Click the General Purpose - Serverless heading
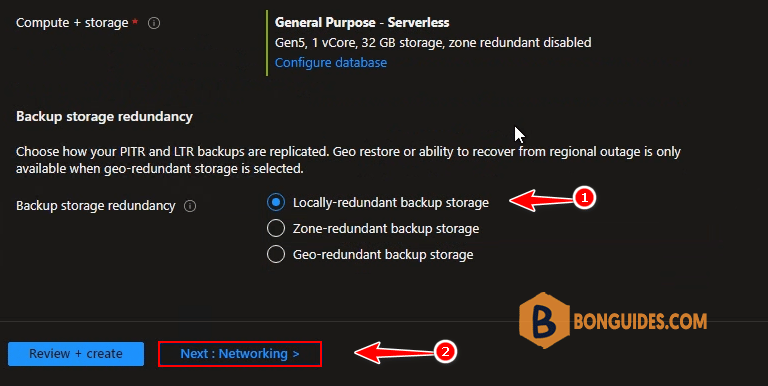The image size is (768, 386). point(362,23)
